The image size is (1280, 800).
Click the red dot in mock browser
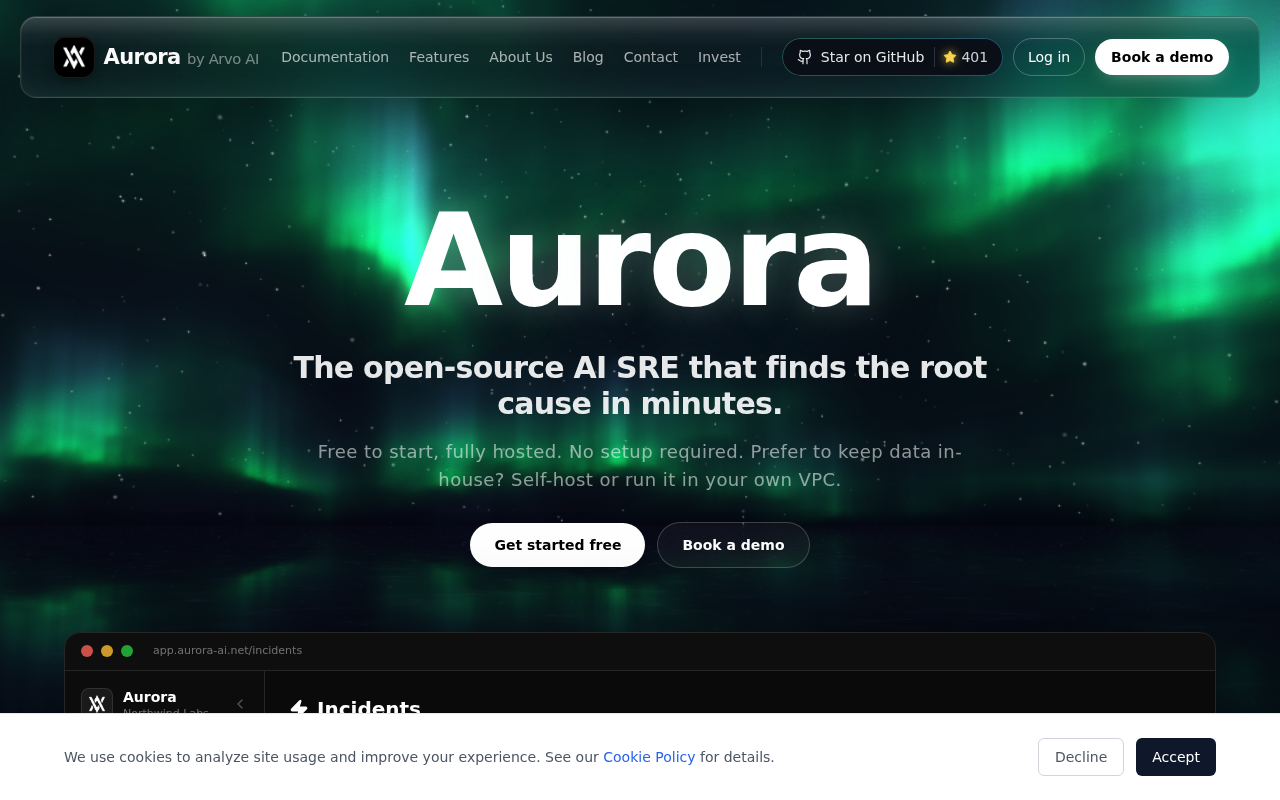(x=87, y=651)
